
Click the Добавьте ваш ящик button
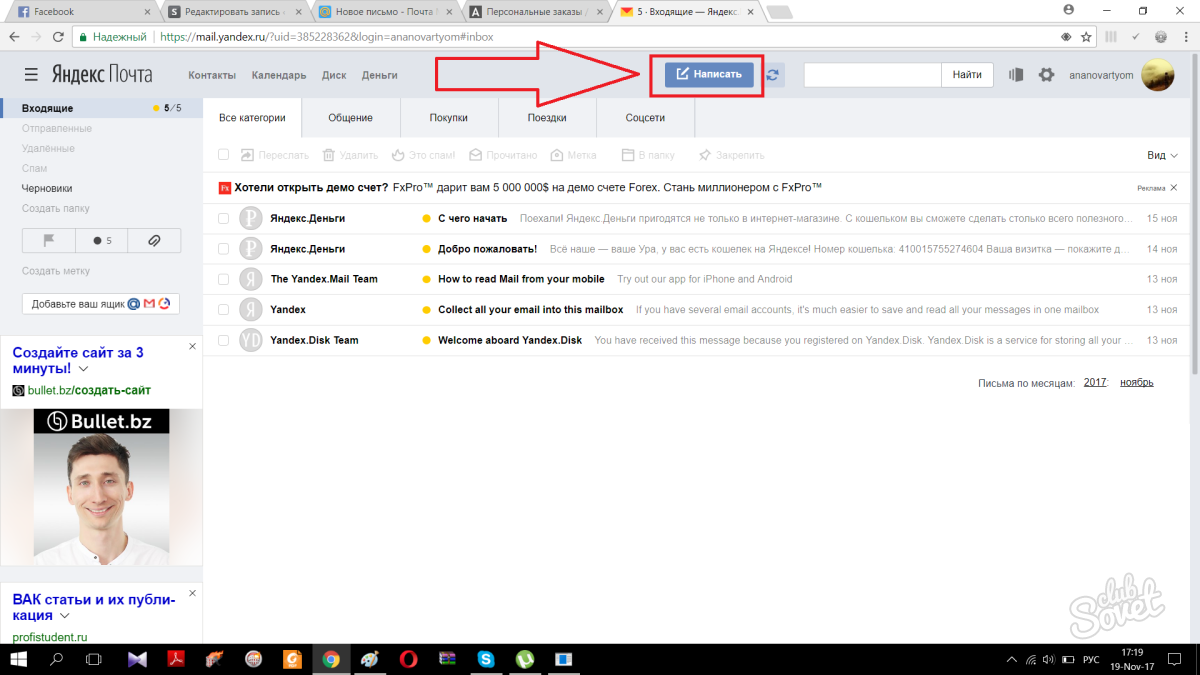click(x=101, y=303)
